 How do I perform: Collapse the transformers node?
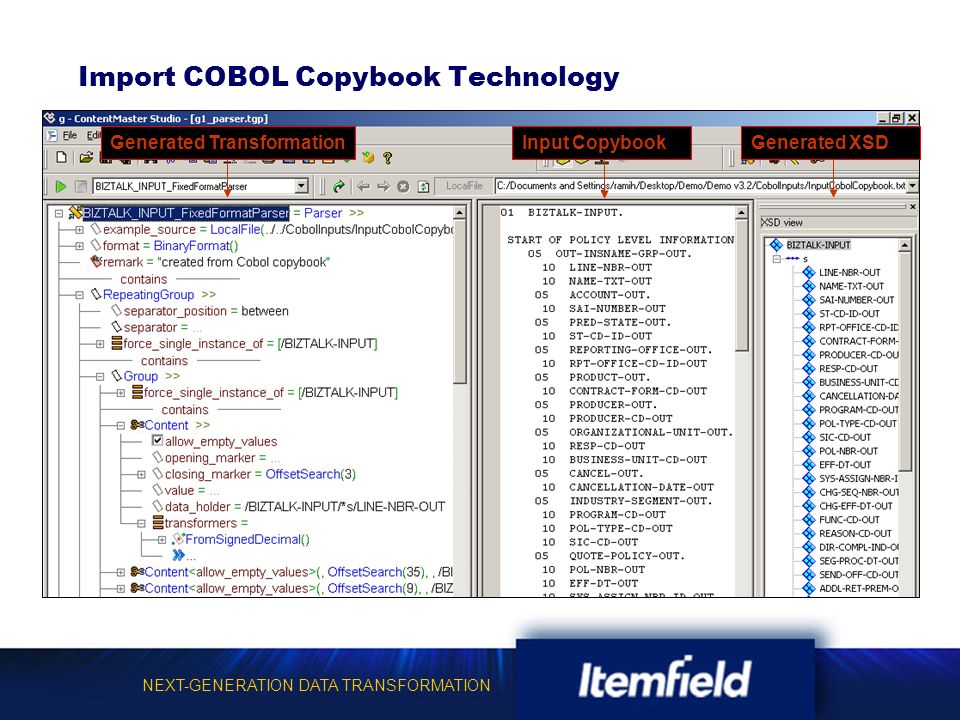click(141, 523)
